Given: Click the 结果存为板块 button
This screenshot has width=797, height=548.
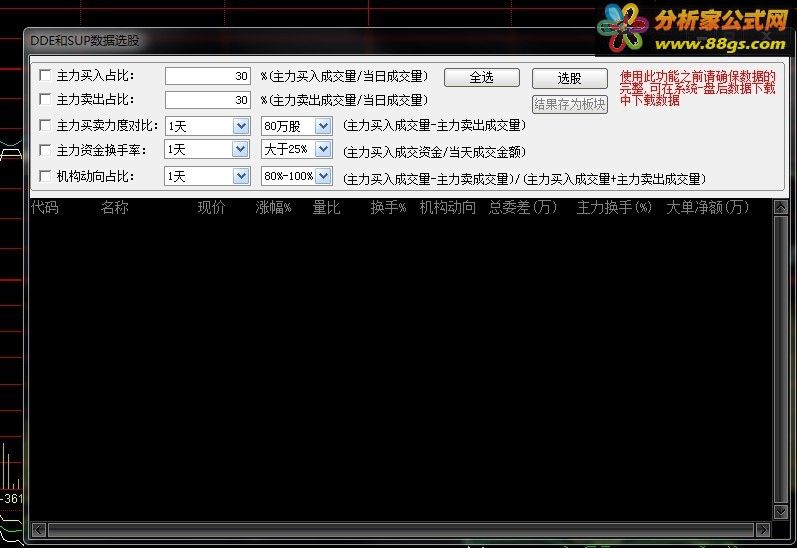Looking at the screenshot, I should (569, 105).
